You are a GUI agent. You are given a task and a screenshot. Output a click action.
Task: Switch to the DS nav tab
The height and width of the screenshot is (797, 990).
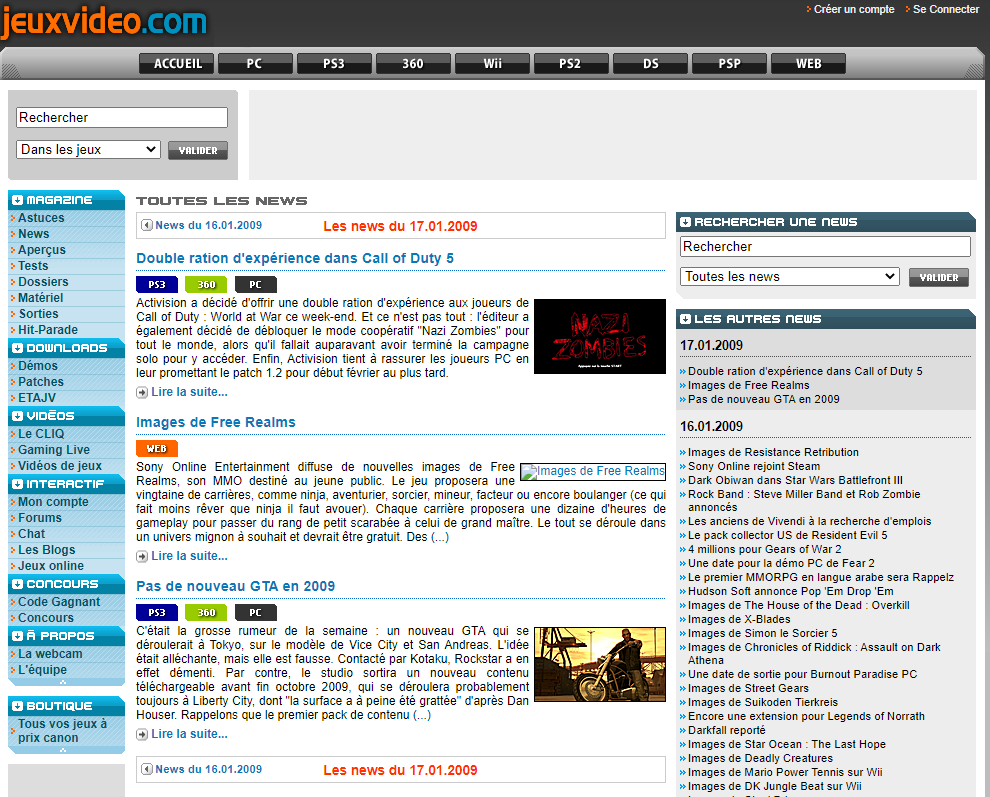click(650, 64)
